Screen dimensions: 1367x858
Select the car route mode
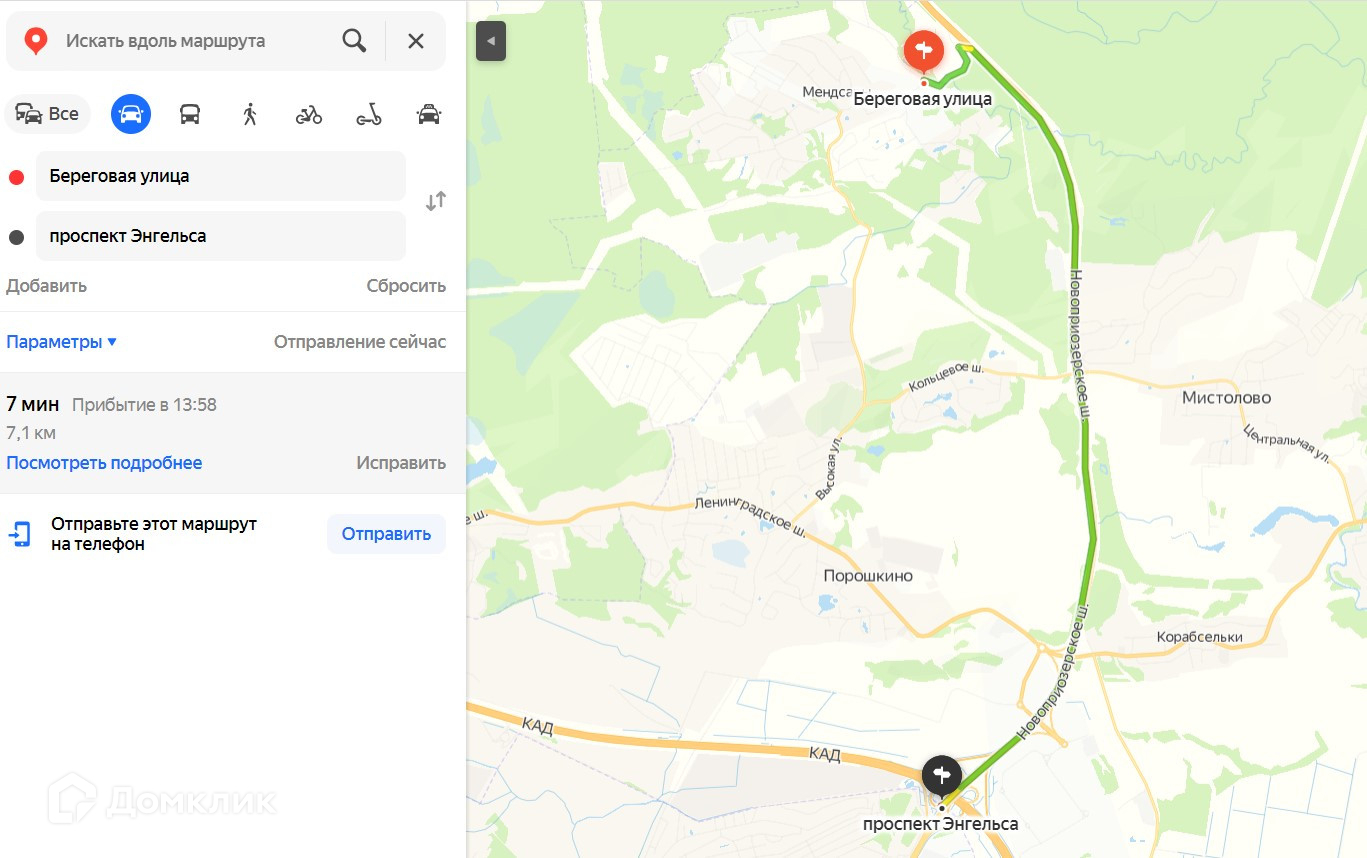coord(131,114)
